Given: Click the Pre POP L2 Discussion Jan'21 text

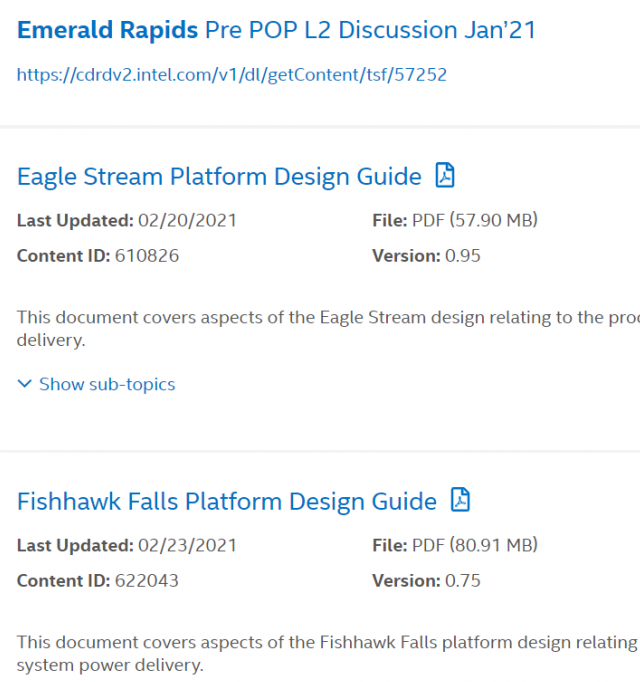Looking at the screenshot, I should coord(370,30).
